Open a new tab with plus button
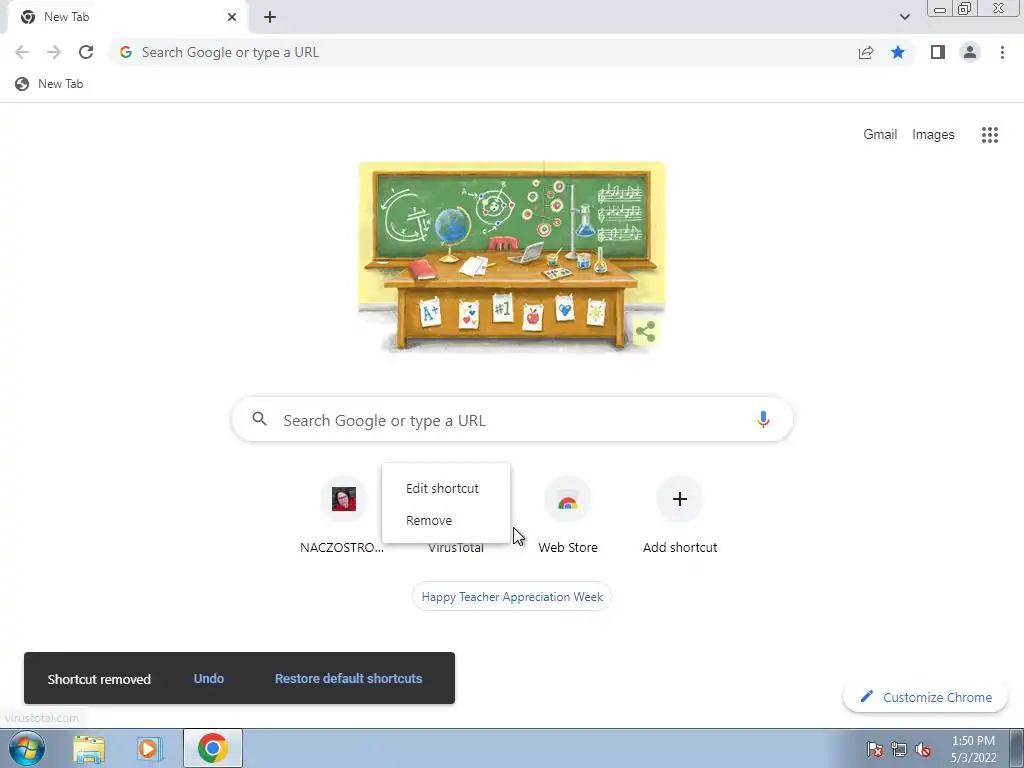This screenshot has height=768, width=1024. [x=270, y=17]
